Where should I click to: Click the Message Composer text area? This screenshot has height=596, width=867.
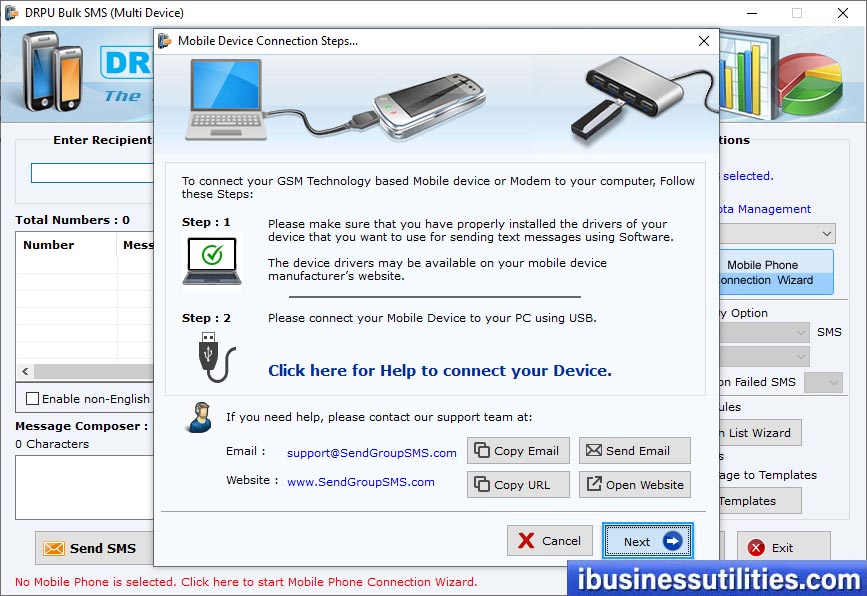tap(85, 487)
